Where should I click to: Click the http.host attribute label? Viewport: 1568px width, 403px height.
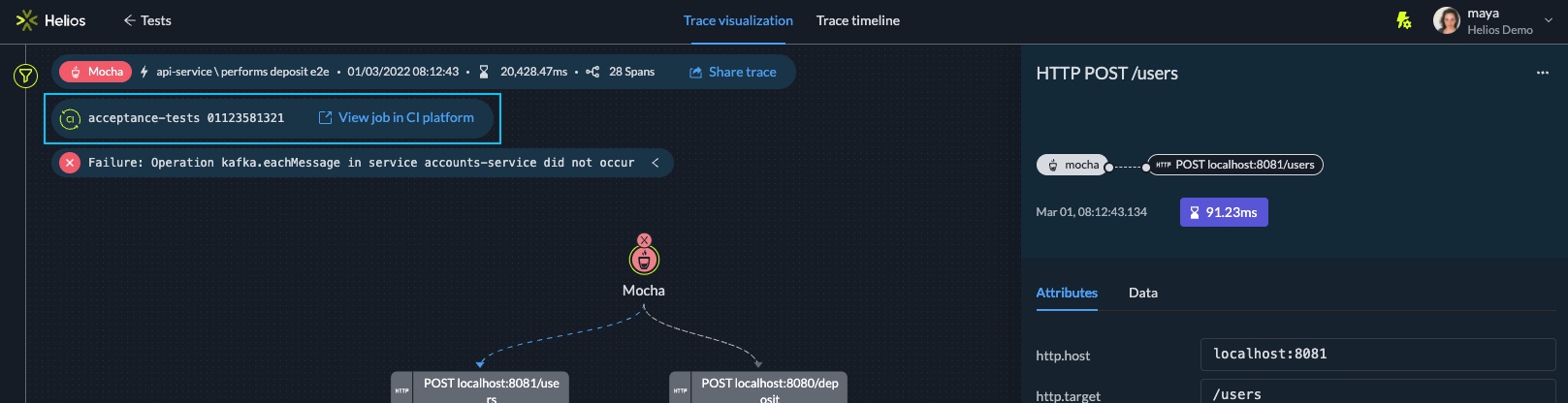(1063, 356)
